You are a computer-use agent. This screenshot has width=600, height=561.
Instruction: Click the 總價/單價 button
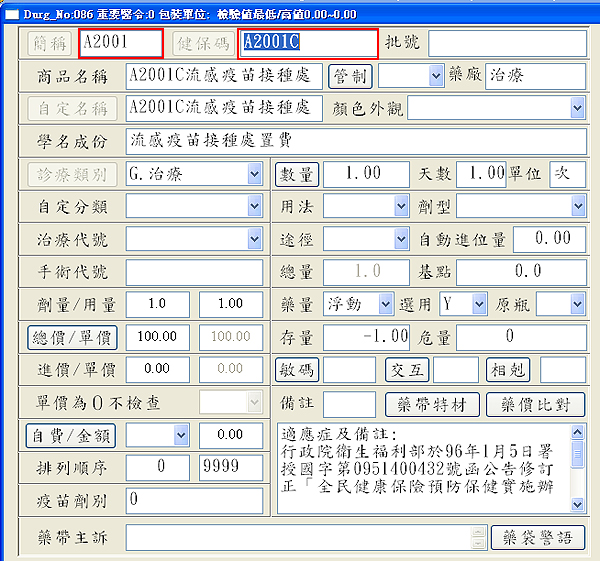72,337
